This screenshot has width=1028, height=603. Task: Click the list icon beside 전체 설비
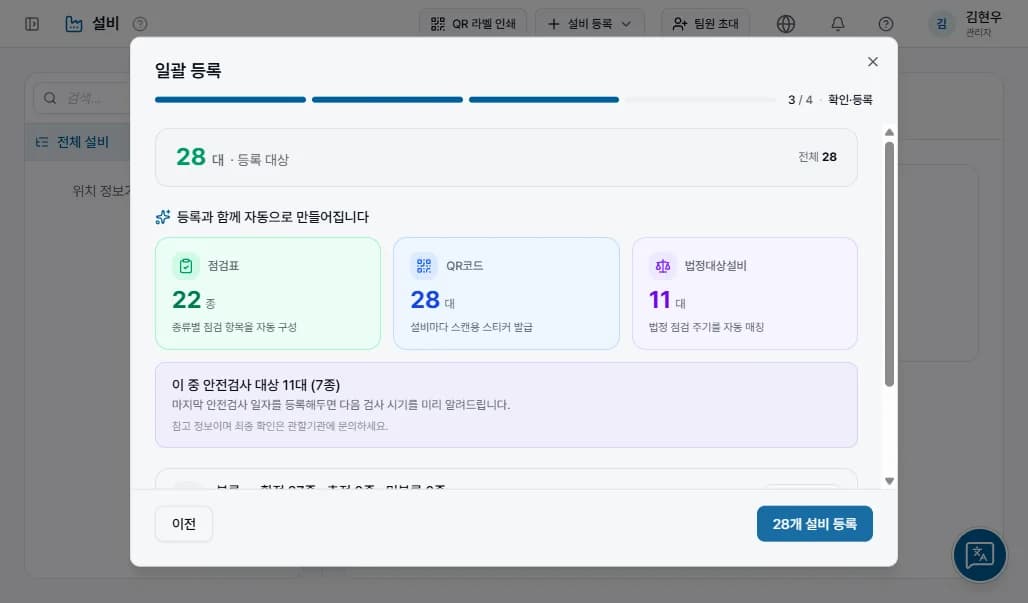click(42, 142)
